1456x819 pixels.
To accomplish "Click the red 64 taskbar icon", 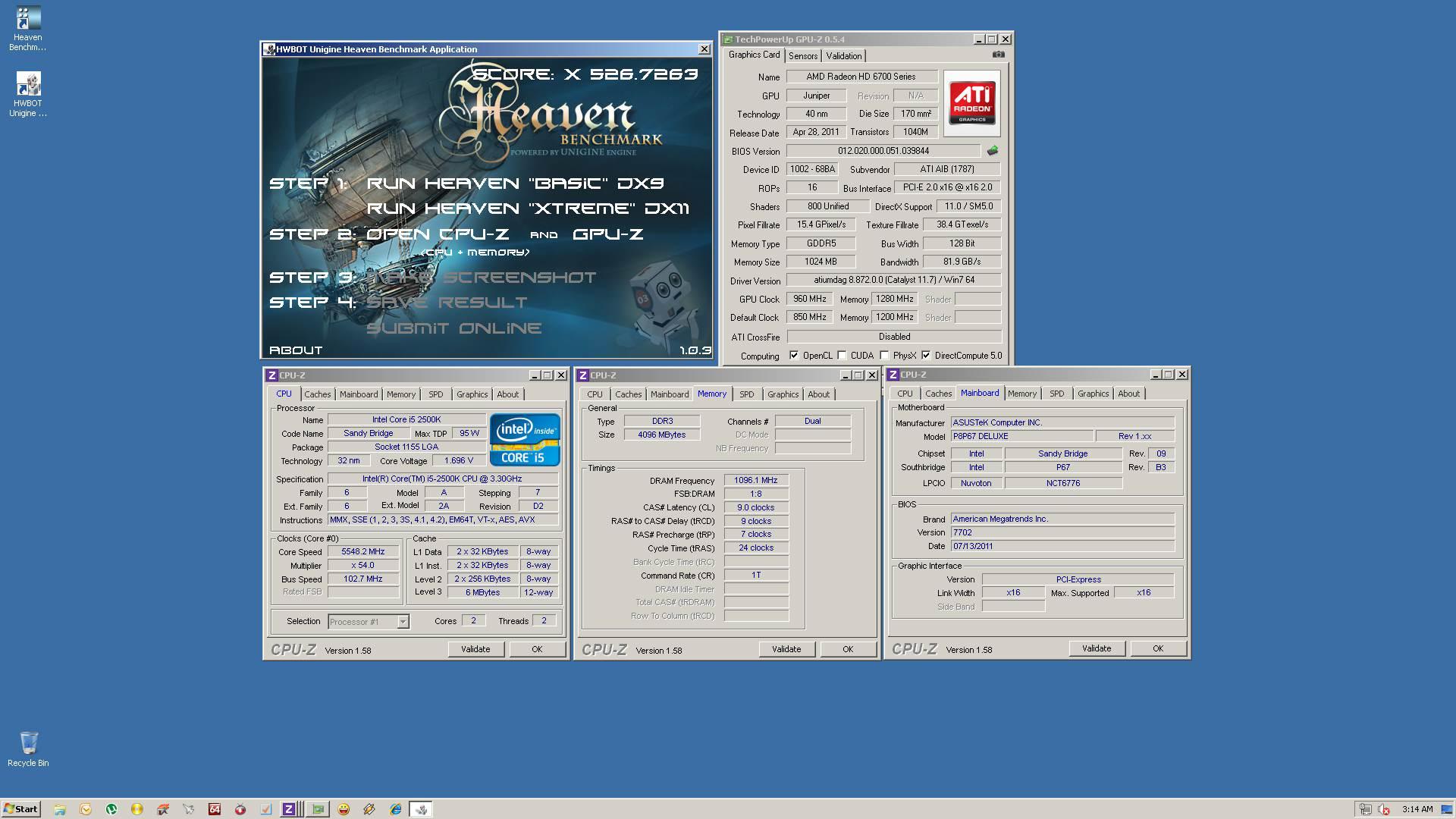I will pyautogui.click(x=215, y=809).
